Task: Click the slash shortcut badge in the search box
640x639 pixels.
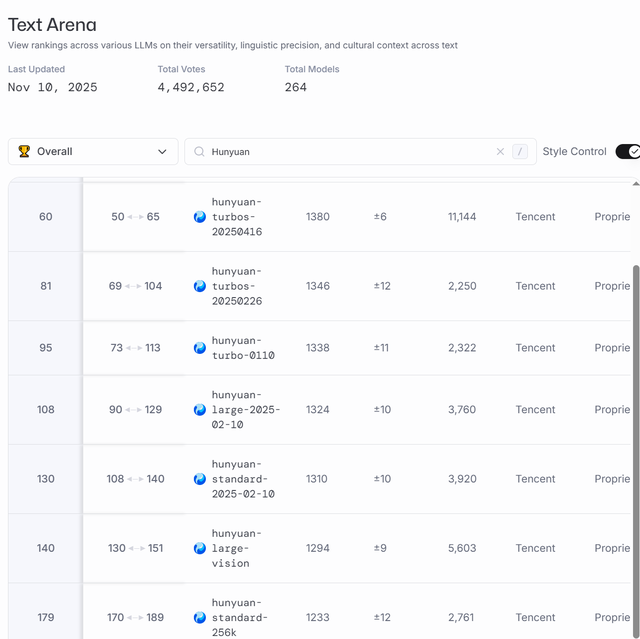Action: click(520, 152)
